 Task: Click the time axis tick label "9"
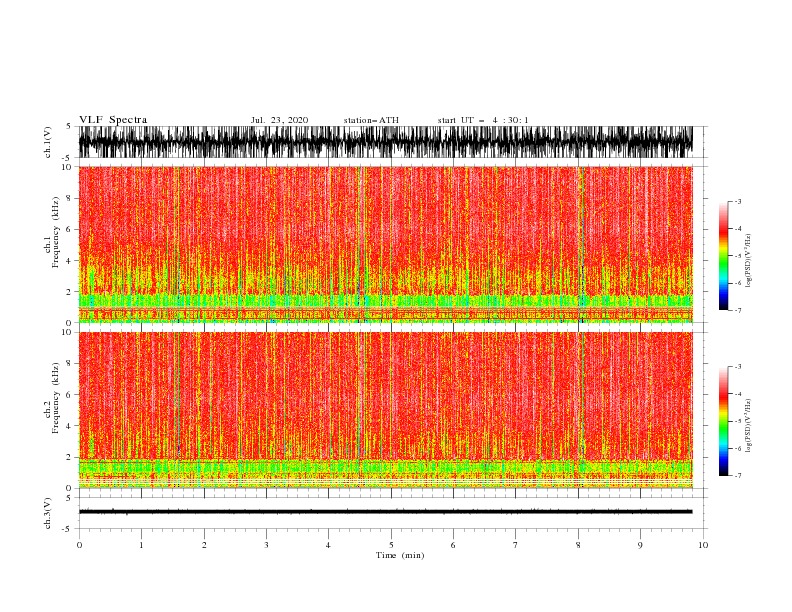[640, 545]
